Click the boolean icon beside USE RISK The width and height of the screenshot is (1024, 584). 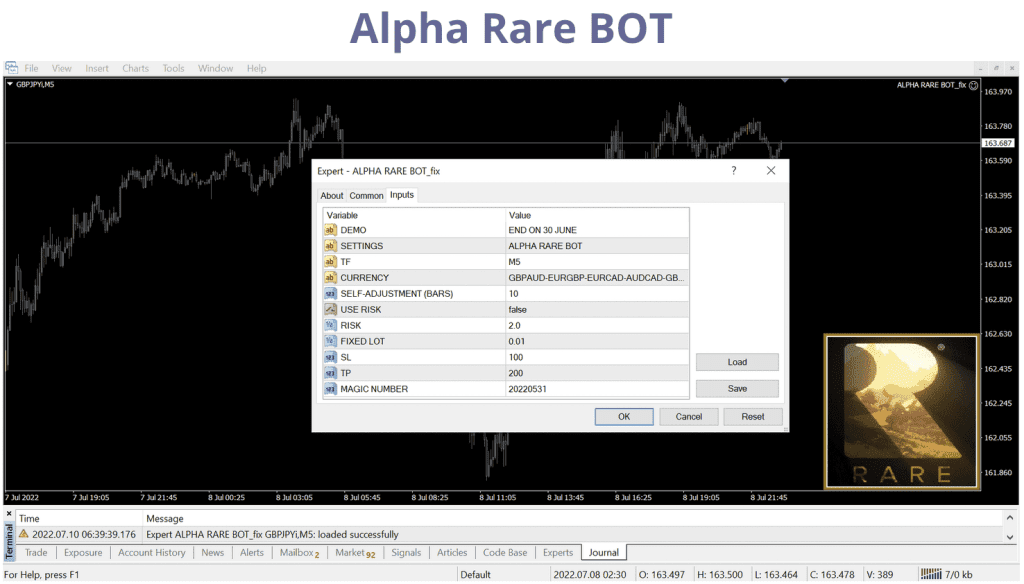(330, 309)
